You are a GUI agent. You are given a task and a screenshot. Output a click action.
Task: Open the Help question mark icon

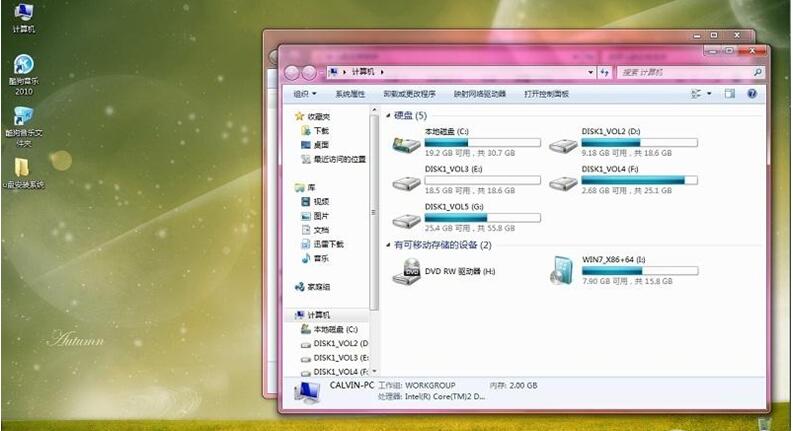click(752, 94)
